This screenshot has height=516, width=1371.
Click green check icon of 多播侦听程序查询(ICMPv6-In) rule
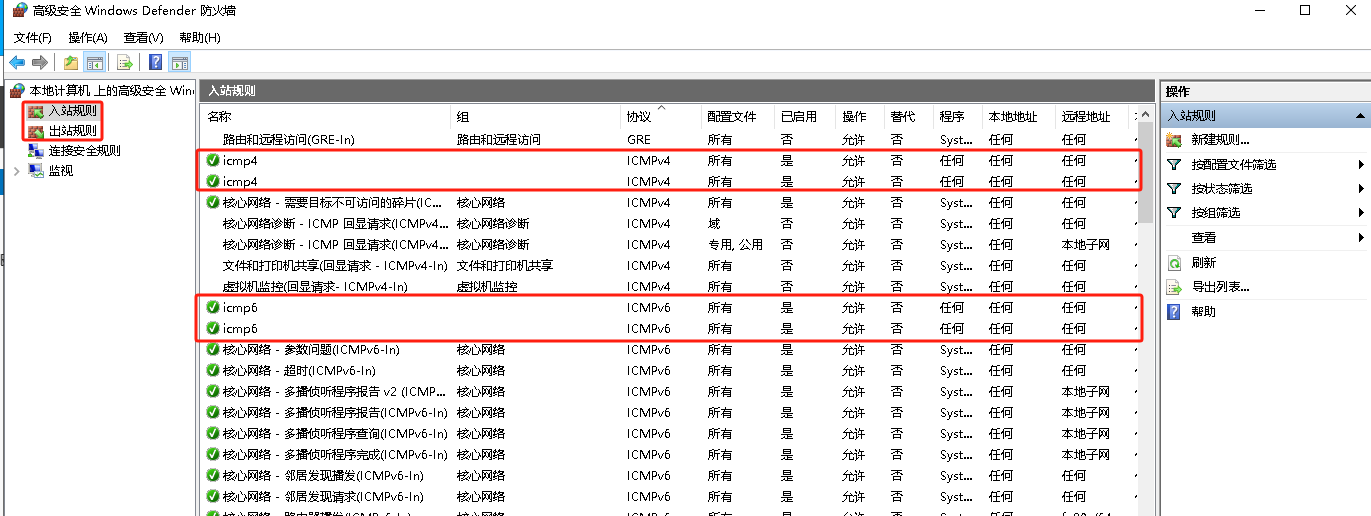[x=212, y=434]
